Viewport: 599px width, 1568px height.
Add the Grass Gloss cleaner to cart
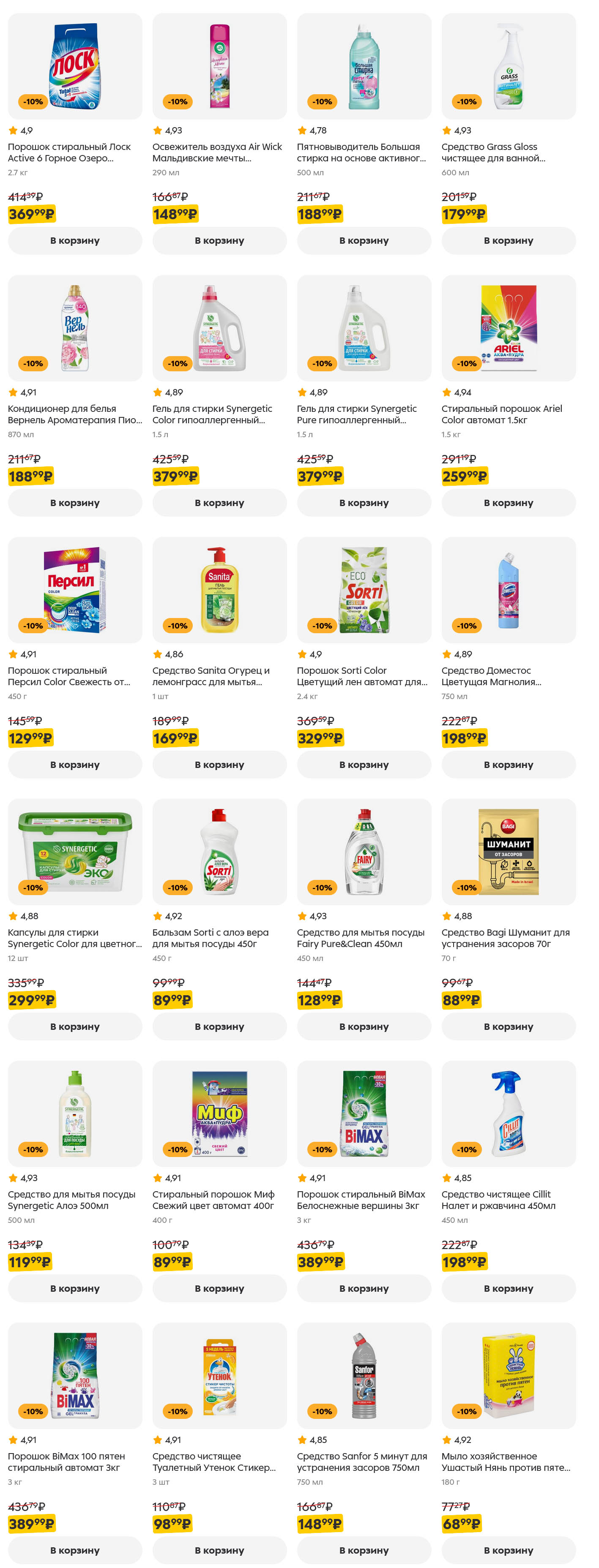(x=508, y=240)
